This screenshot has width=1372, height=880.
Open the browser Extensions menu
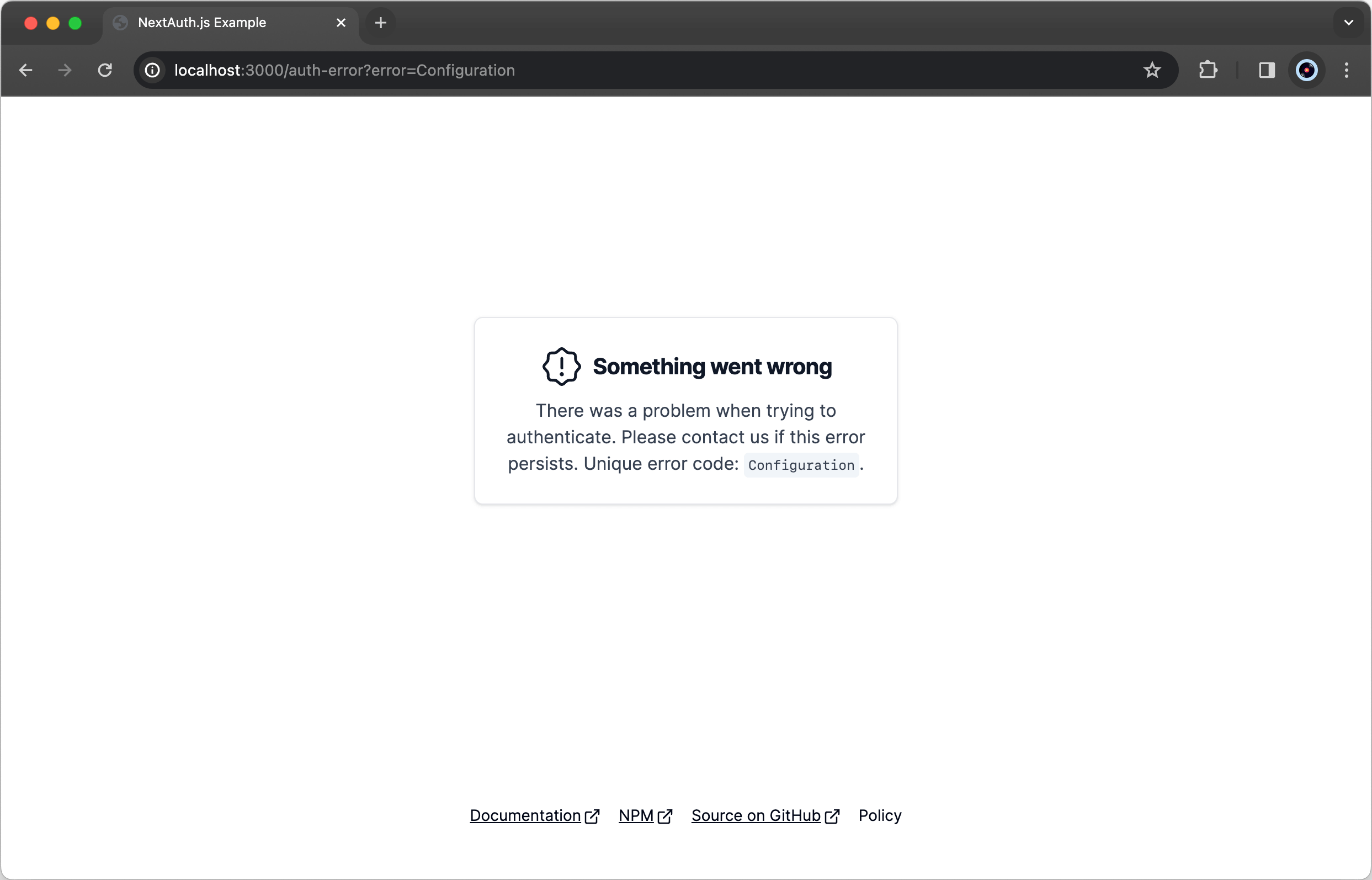point(1208,70)
